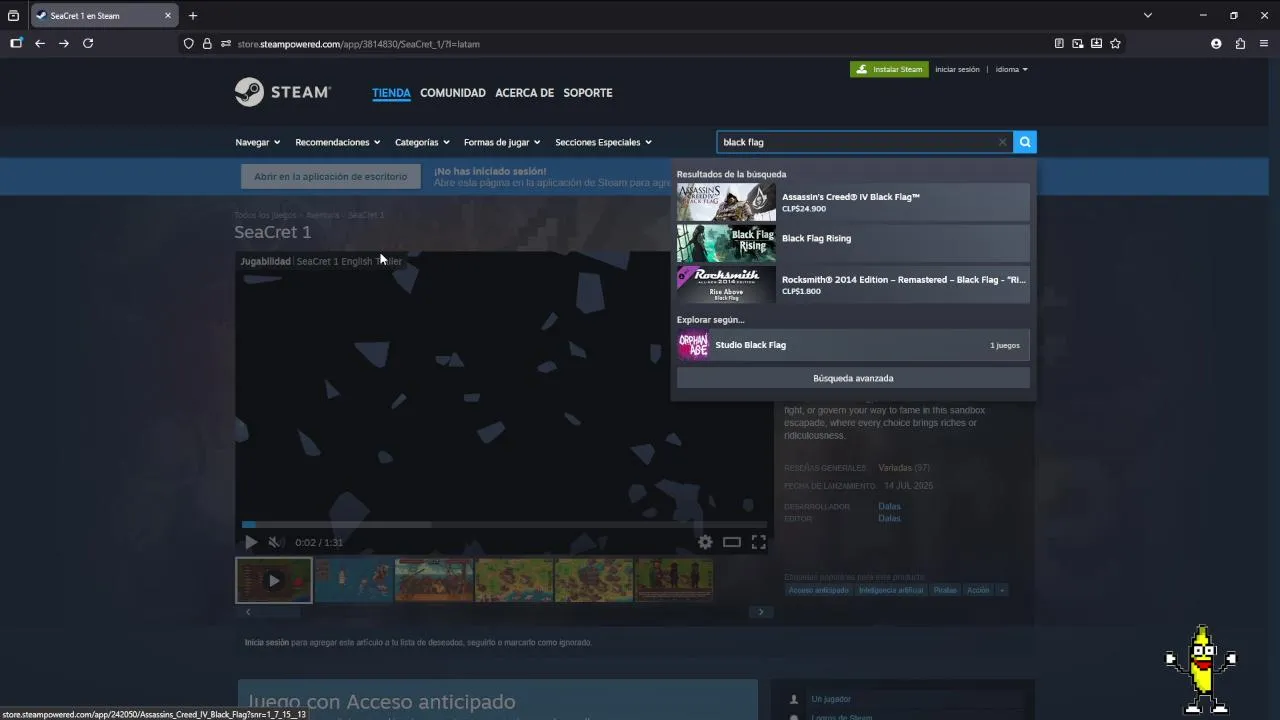Viewport: 1280px width, 720px height.
Task: Enter fullscreen video mode
Action: [759, 542]
